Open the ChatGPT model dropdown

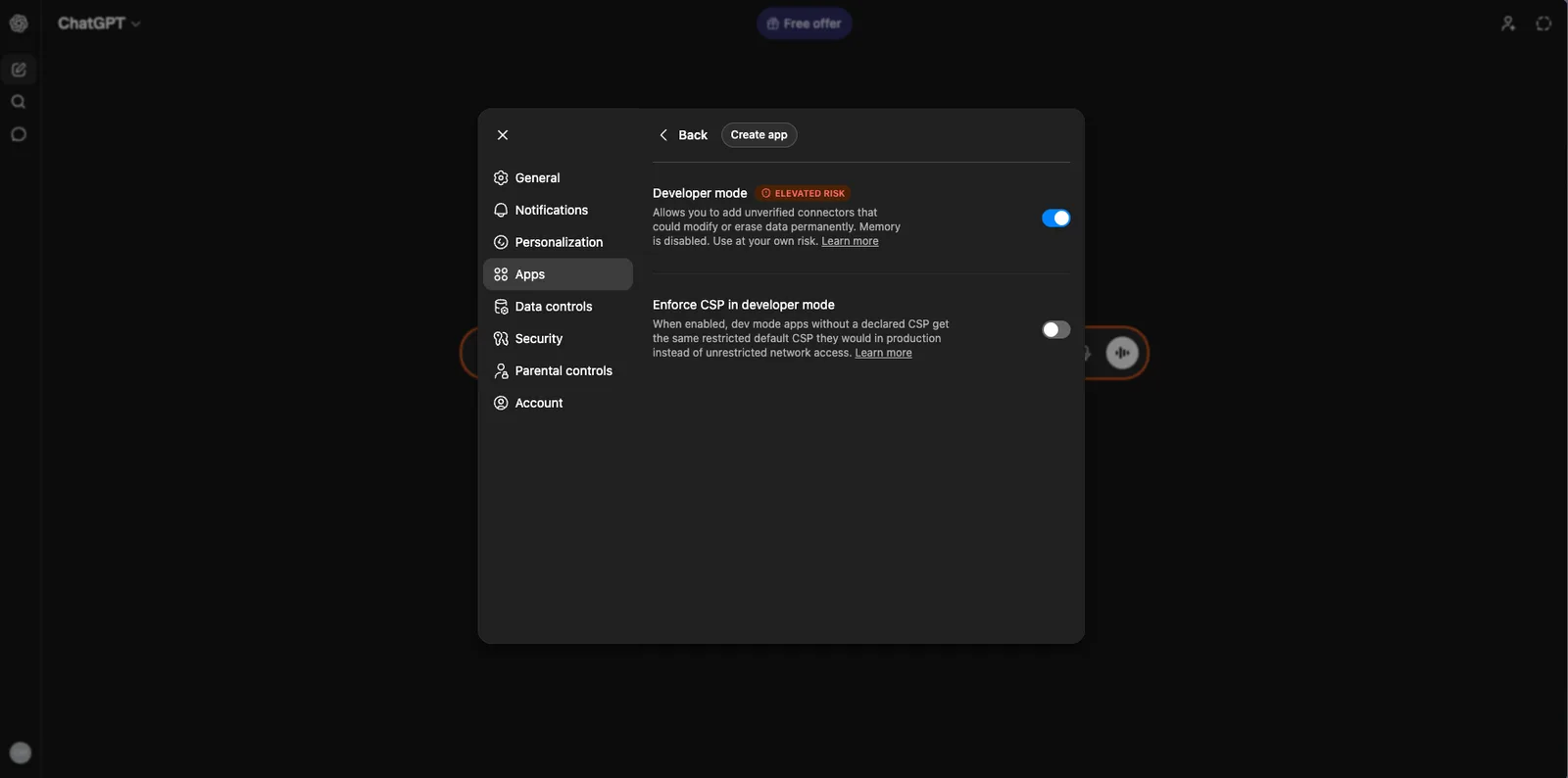click(x=99, y=24)
